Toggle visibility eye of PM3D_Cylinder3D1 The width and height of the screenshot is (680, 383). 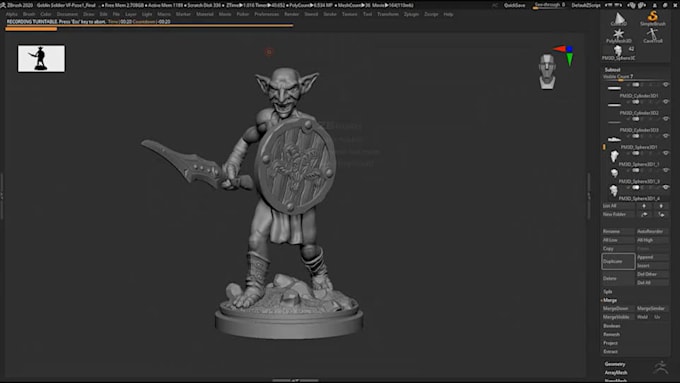pos(666,85)
